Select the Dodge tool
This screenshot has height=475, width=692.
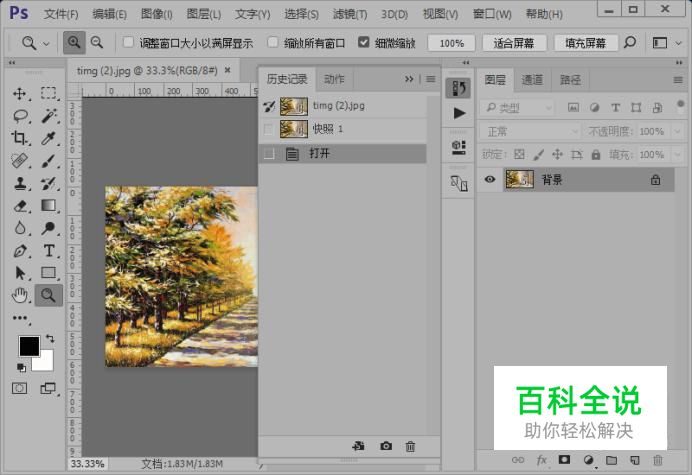pos(48,228)
